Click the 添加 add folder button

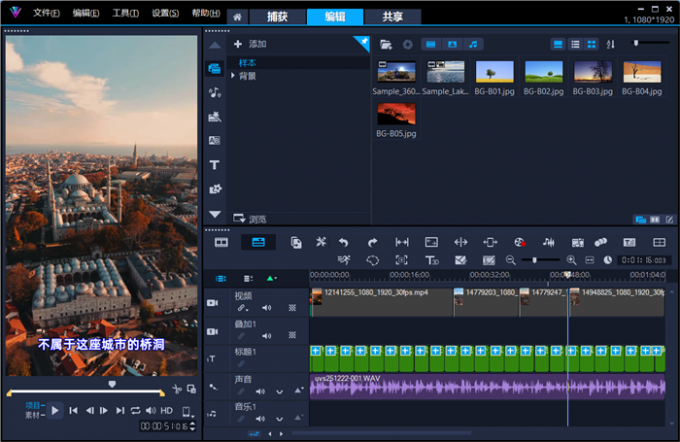tap(249, 44)
